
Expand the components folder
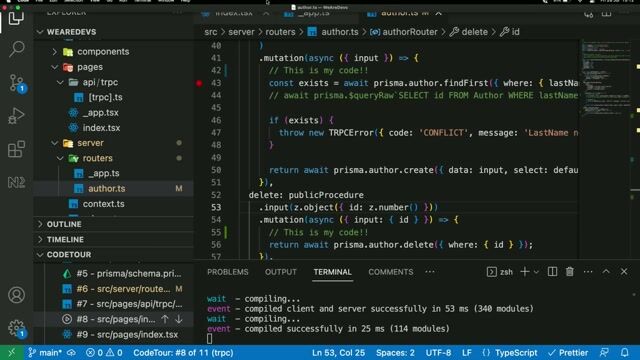pyautogui.click(x=55, y=52)
